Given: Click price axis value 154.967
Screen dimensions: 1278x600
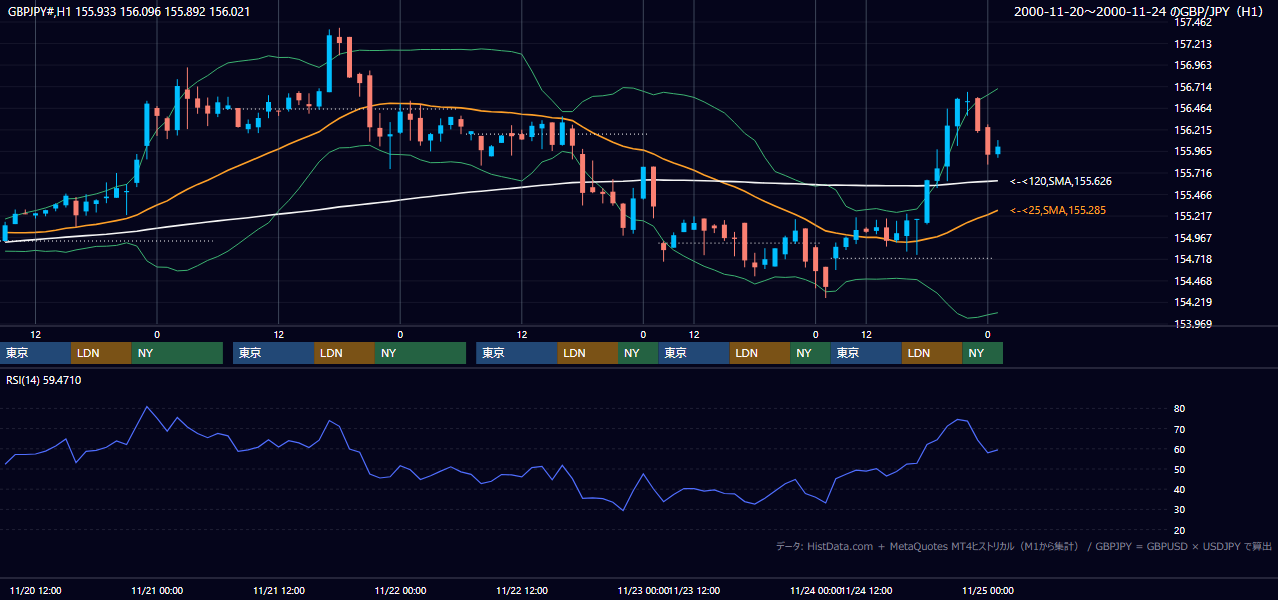Looking at the screenshot, I should coord(1193,238).
